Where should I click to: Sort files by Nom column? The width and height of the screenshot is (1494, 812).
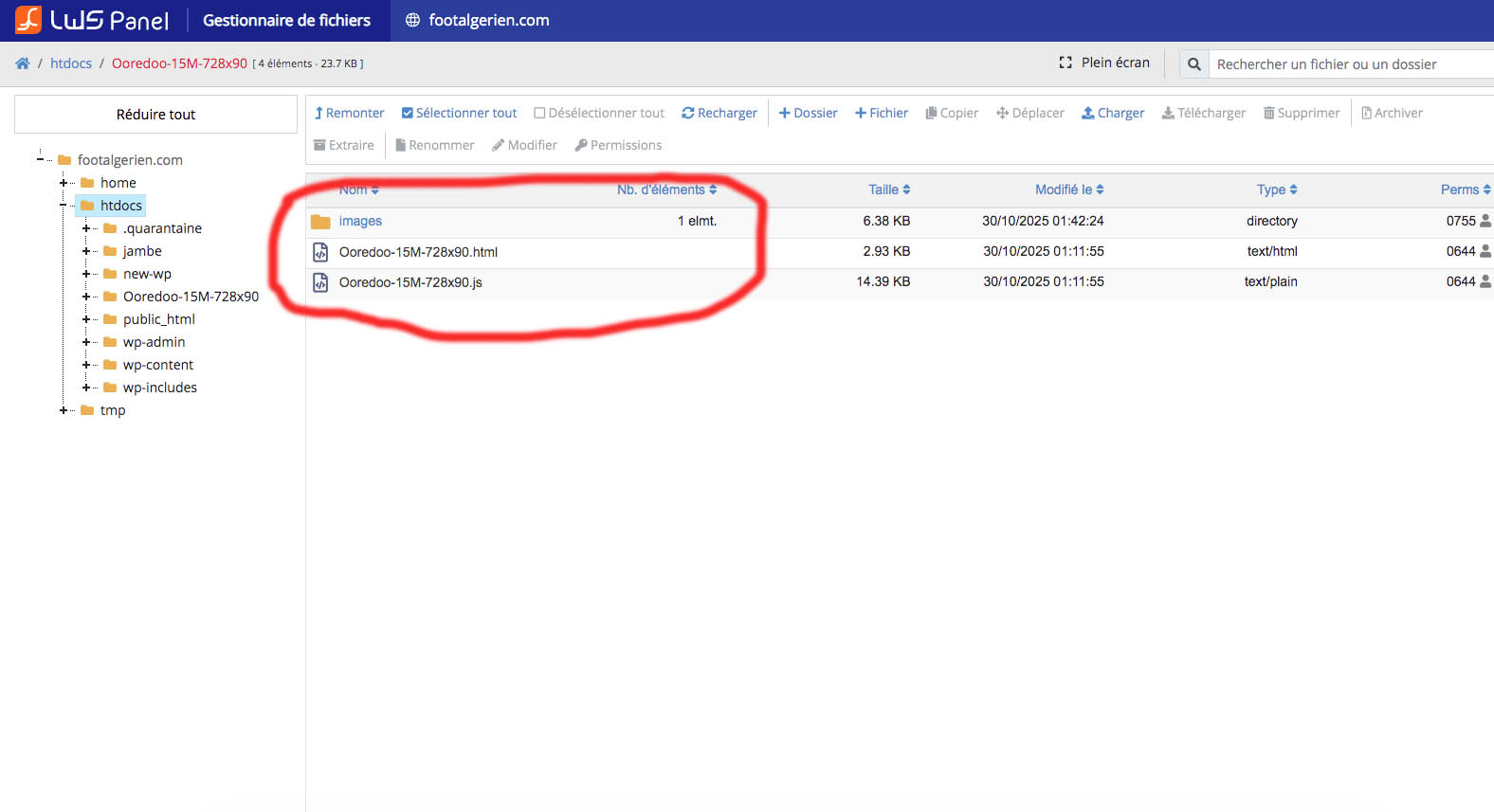[x=359, y=189]
